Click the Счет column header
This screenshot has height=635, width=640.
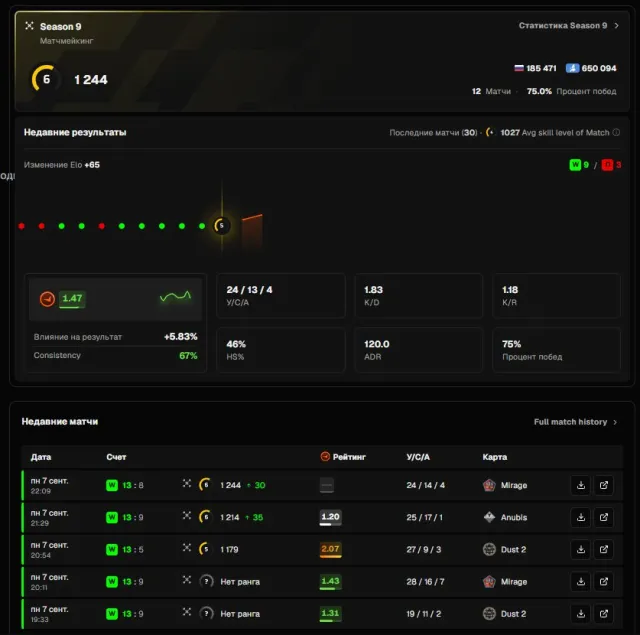tap(116, 457)
